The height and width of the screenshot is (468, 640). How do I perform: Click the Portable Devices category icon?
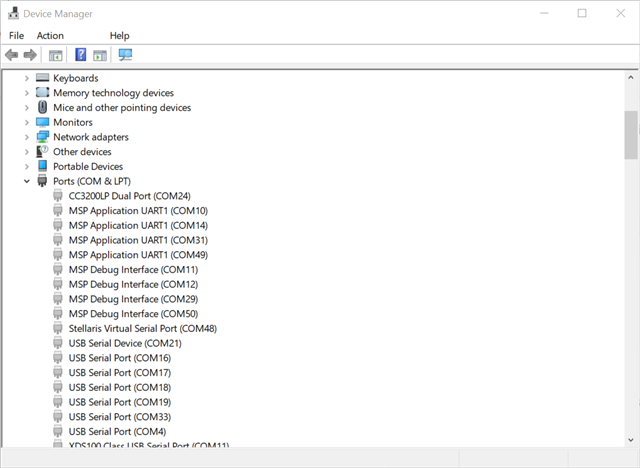coord(42,166)
